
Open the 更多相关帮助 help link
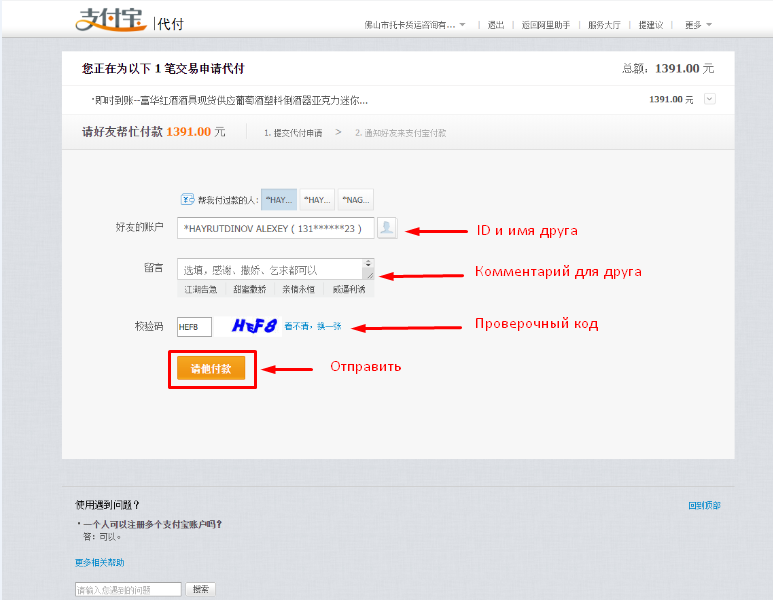click(100, 563)
